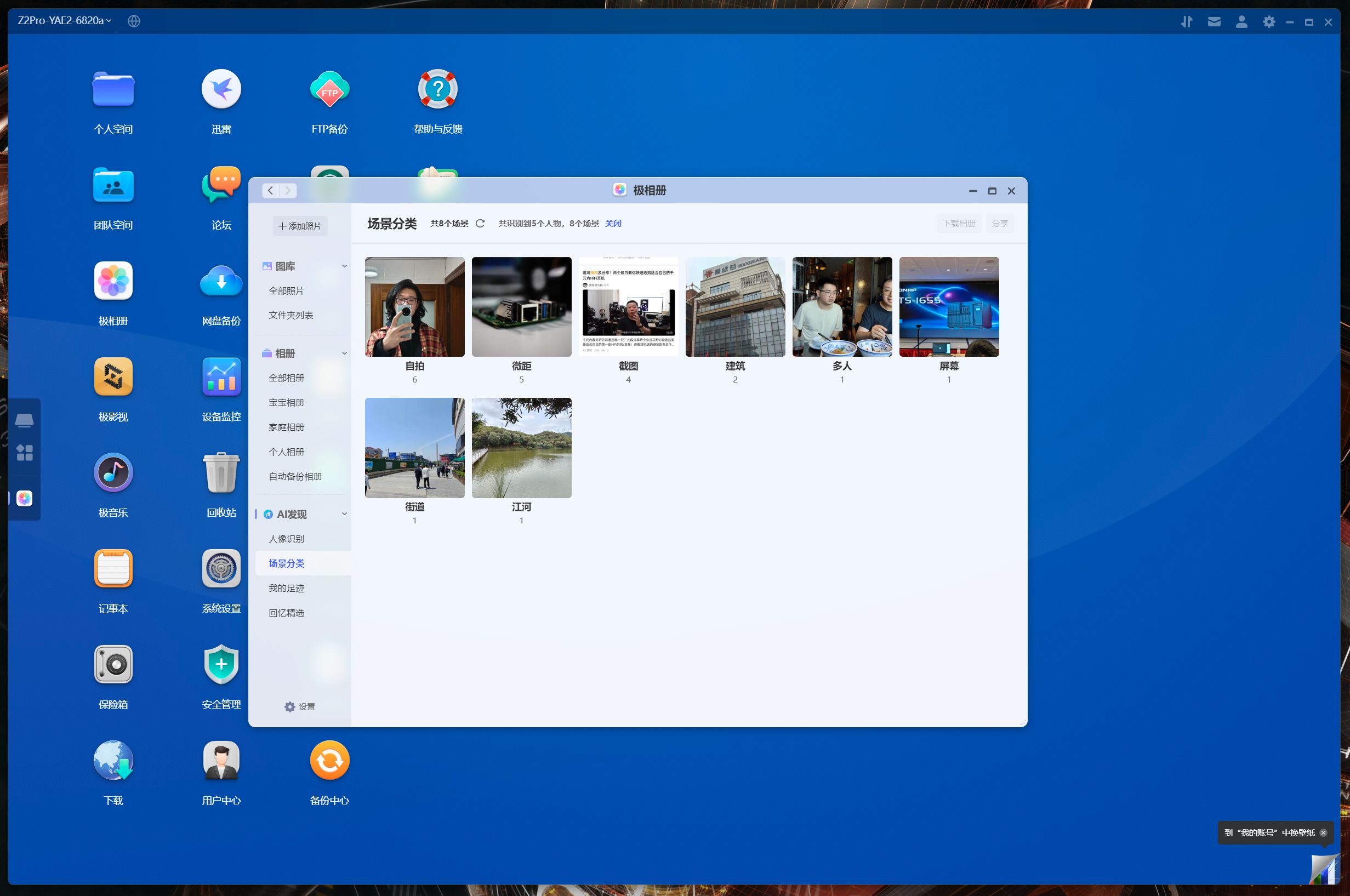Image resolution: width=1350 pixels, height=896 pixels.
Task: Open the 设备监控 monitor icon
Action: tap(221, 377)
